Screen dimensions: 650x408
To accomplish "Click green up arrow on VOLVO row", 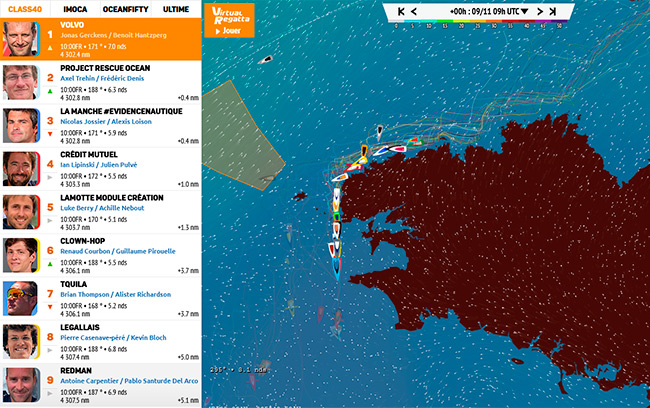I will [50, 48].
